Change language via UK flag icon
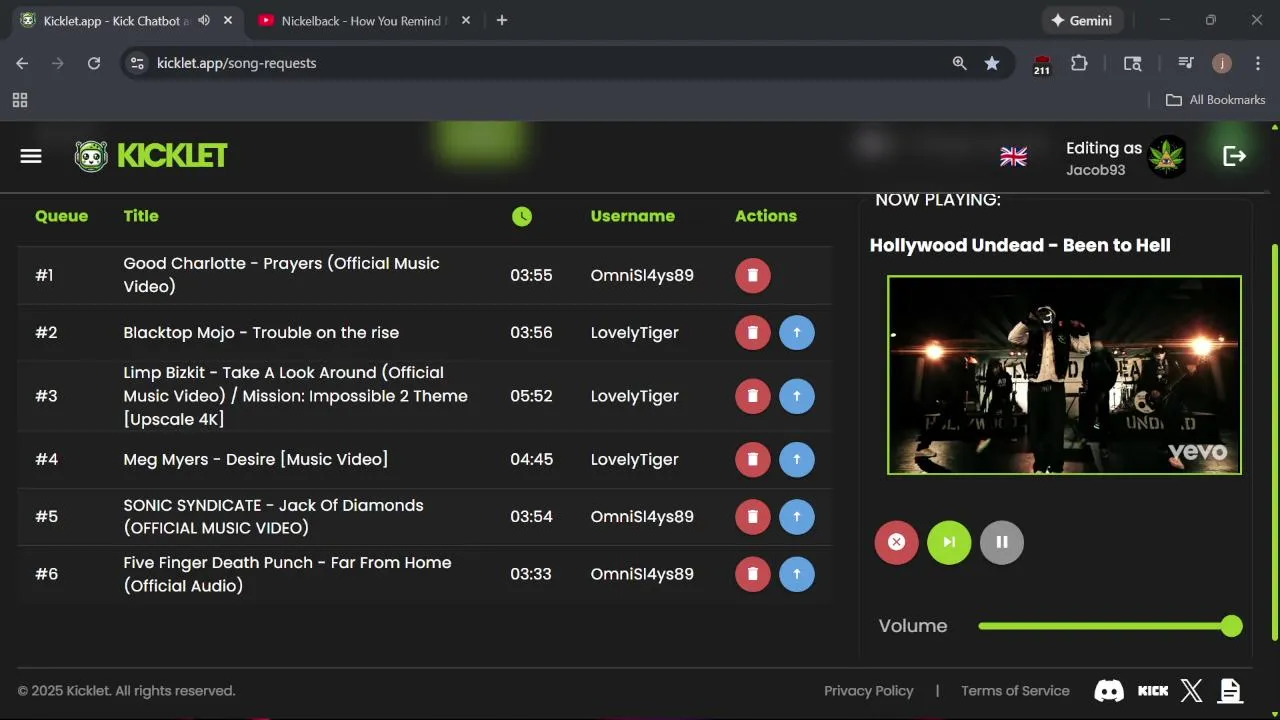 pyautogui.click(x=1014, y=156)
